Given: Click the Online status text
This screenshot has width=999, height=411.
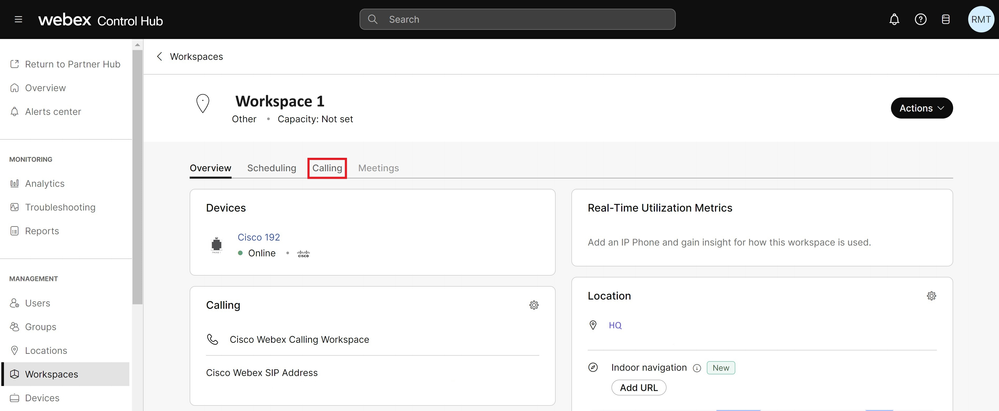Looking at the screenshot, I should [x=262, y=254].
